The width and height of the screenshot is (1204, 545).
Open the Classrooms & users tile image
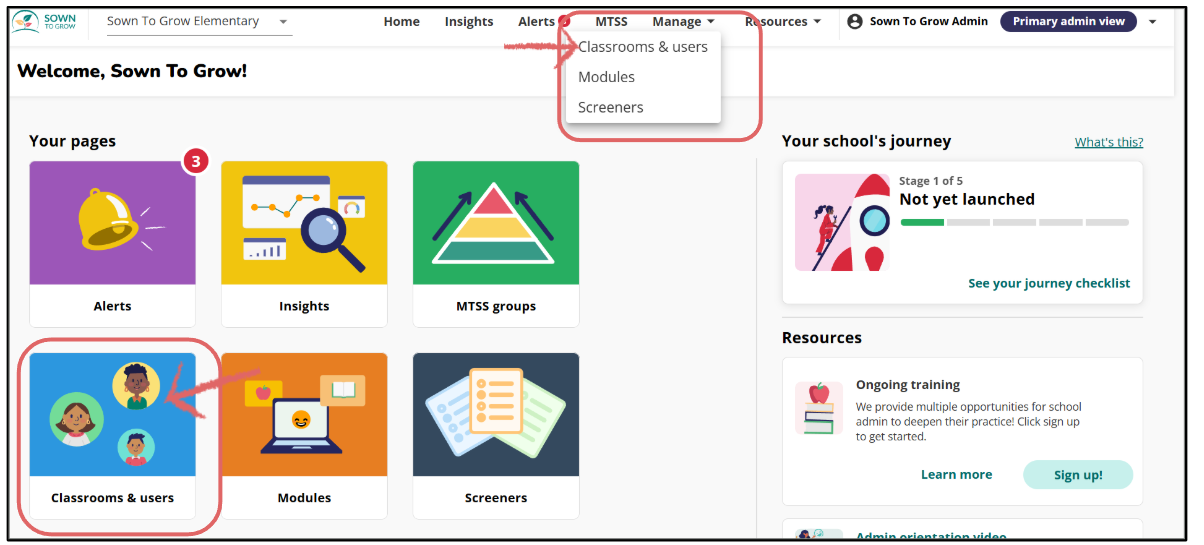coord(112,415)
